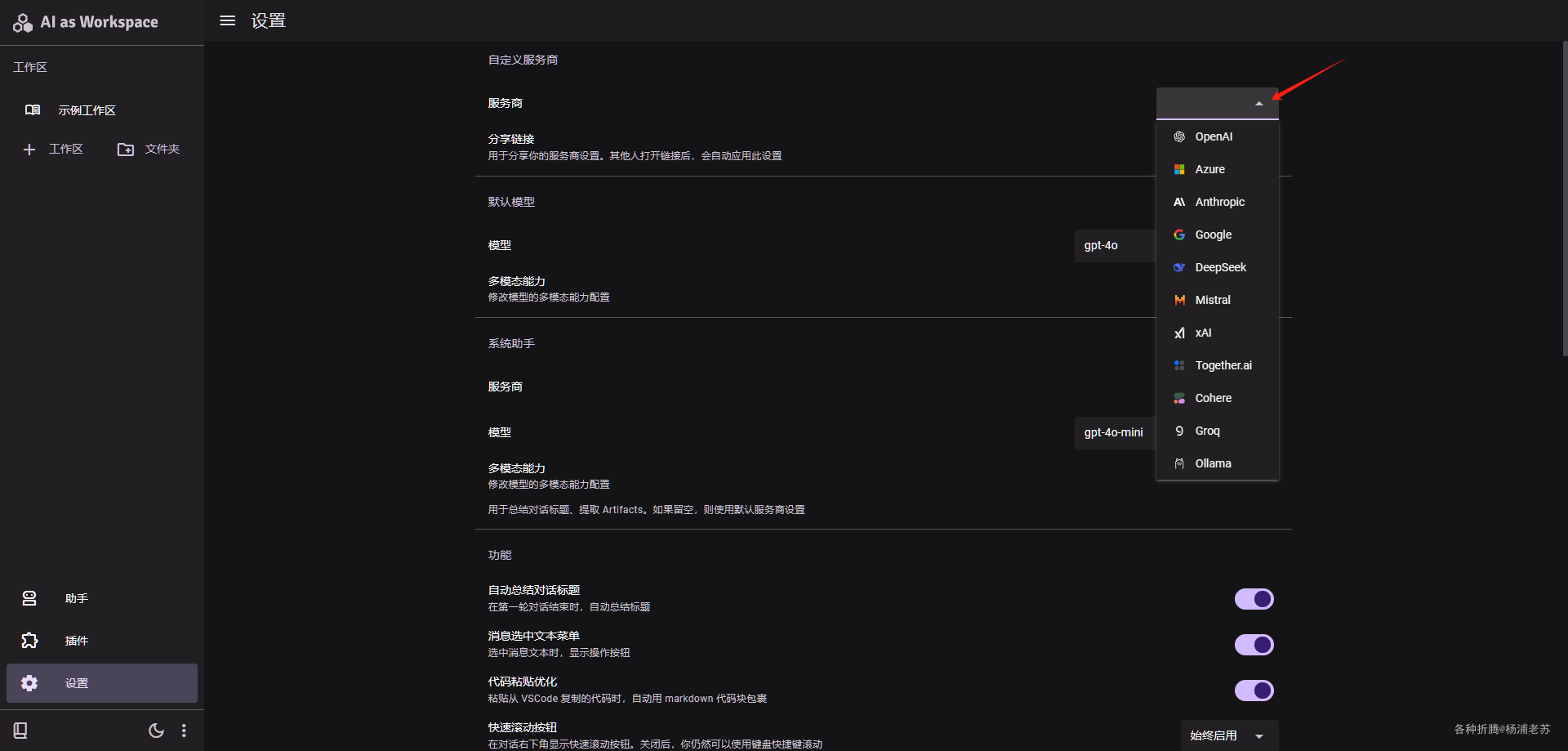The width and height of the screenshot is (1568, 751).
Task: Click the xAI logo icon
Action: [x=1179, y=333]
